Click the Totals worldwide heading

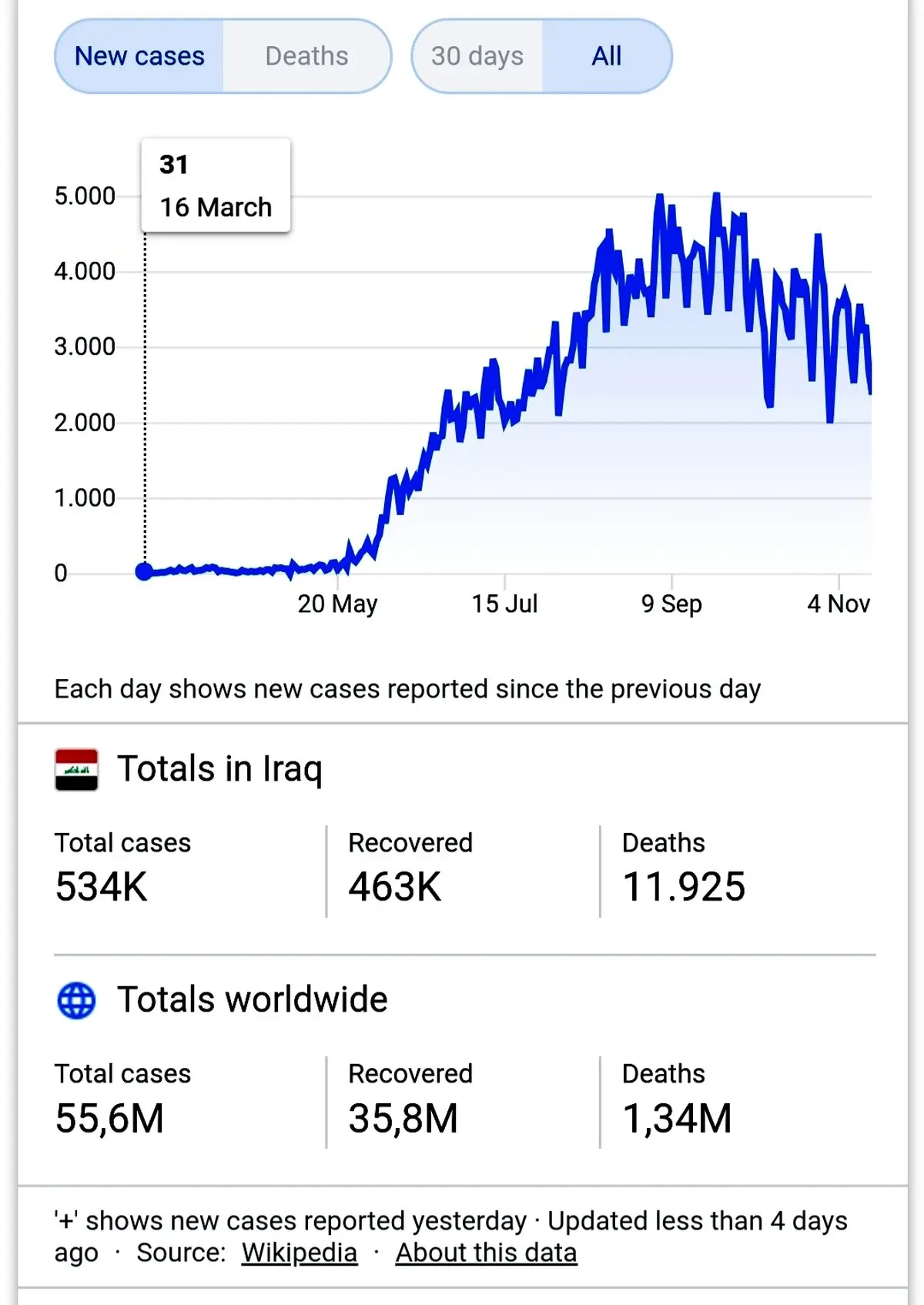pos(252,999)
